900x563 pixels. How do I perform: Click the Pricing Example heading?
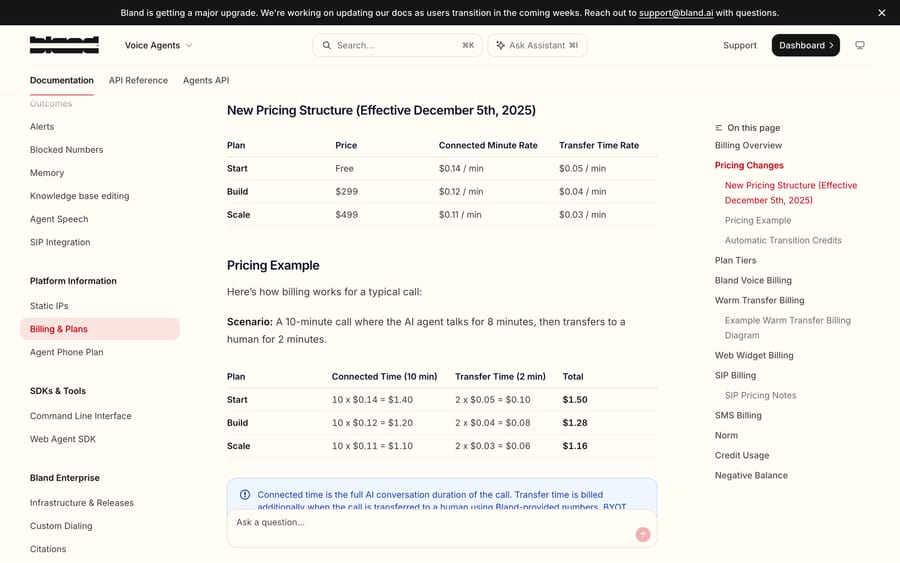(x=273, y=265)
